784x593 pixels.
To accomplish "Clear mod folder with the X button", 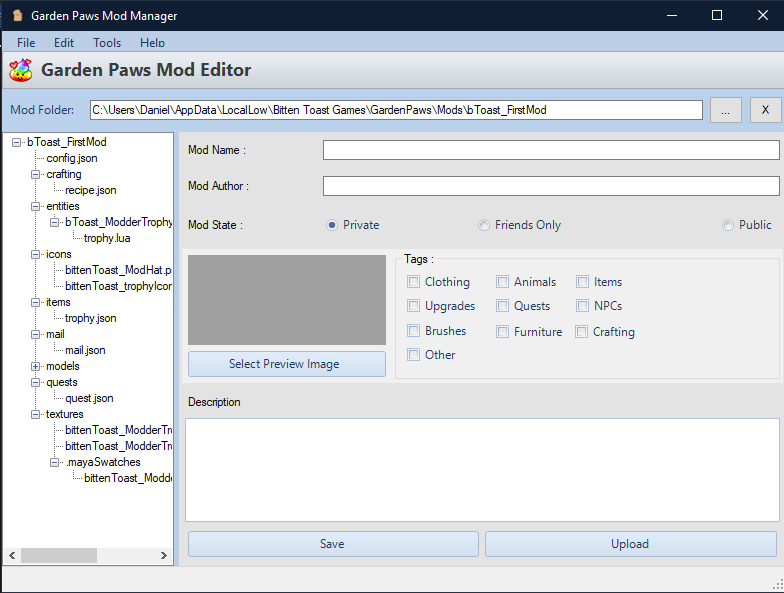I will (765, 110).
